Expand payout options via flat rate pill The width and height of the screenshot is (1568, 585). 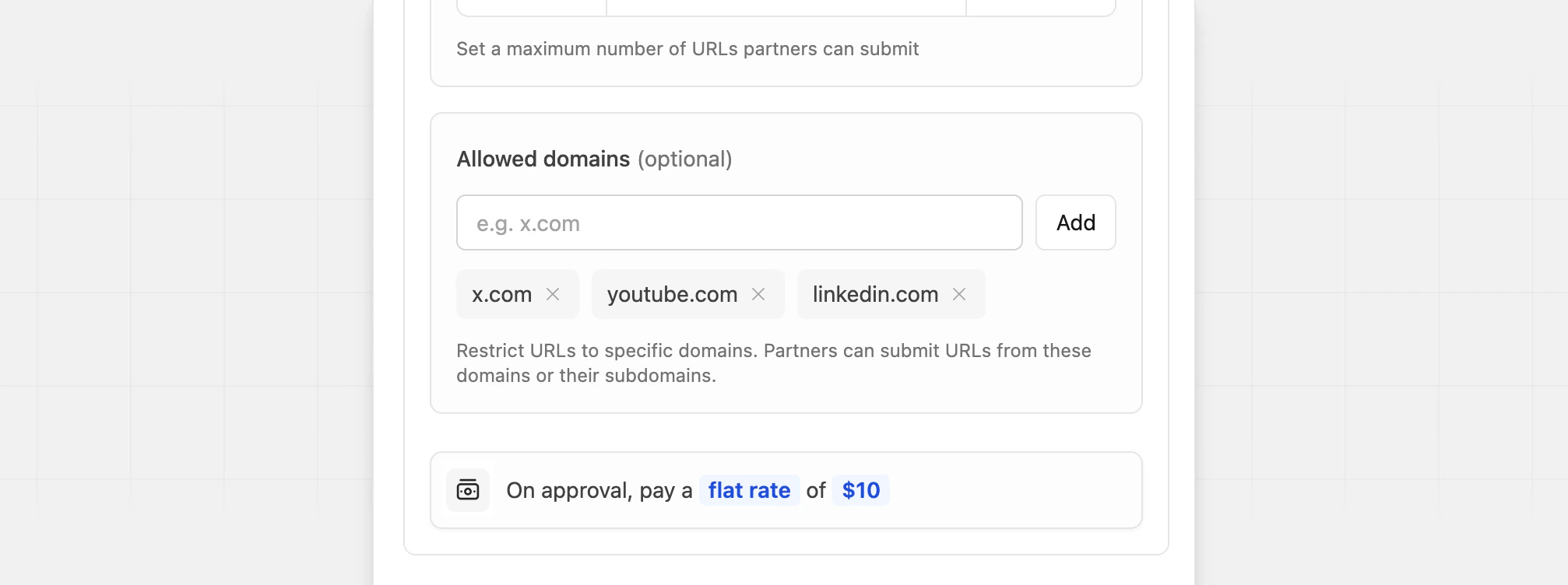tap(749, 490)
